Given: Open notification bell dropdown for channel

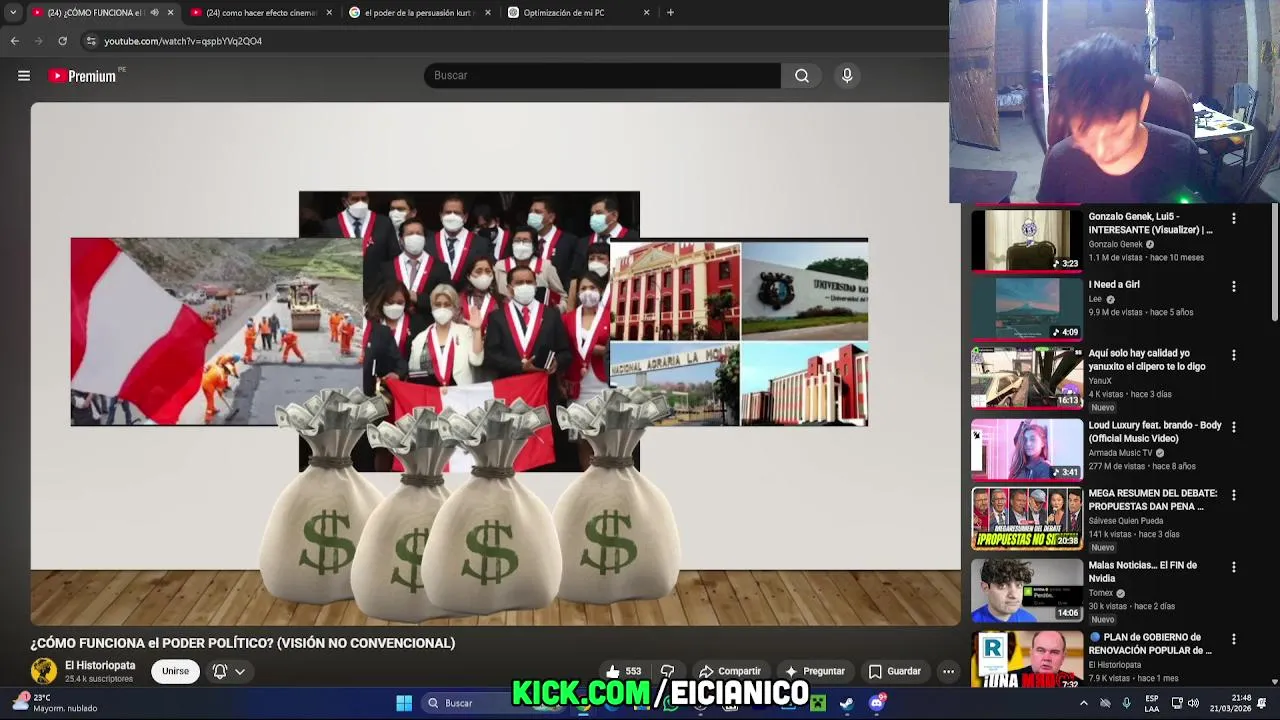Looking at the screenshot, I should [228, 671].
